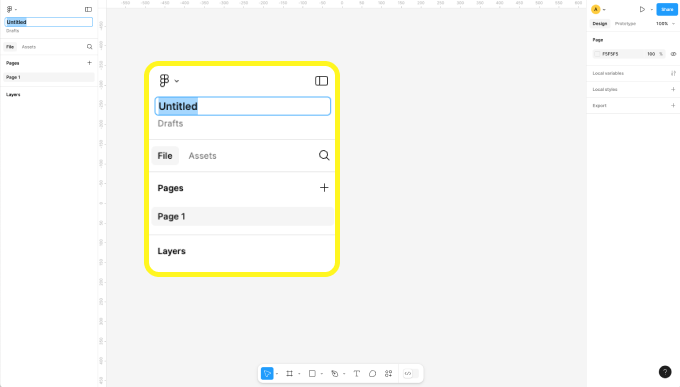Click the Local variables label
Image resolution: width=680 pixels, height=387 pixels.
608,73
